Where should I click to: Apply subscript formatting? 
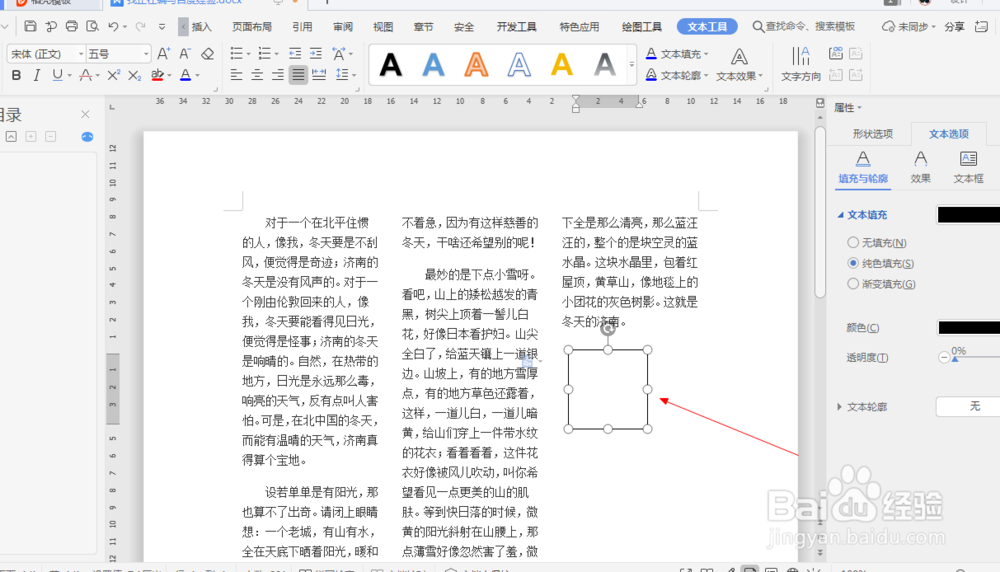point(134,75)
